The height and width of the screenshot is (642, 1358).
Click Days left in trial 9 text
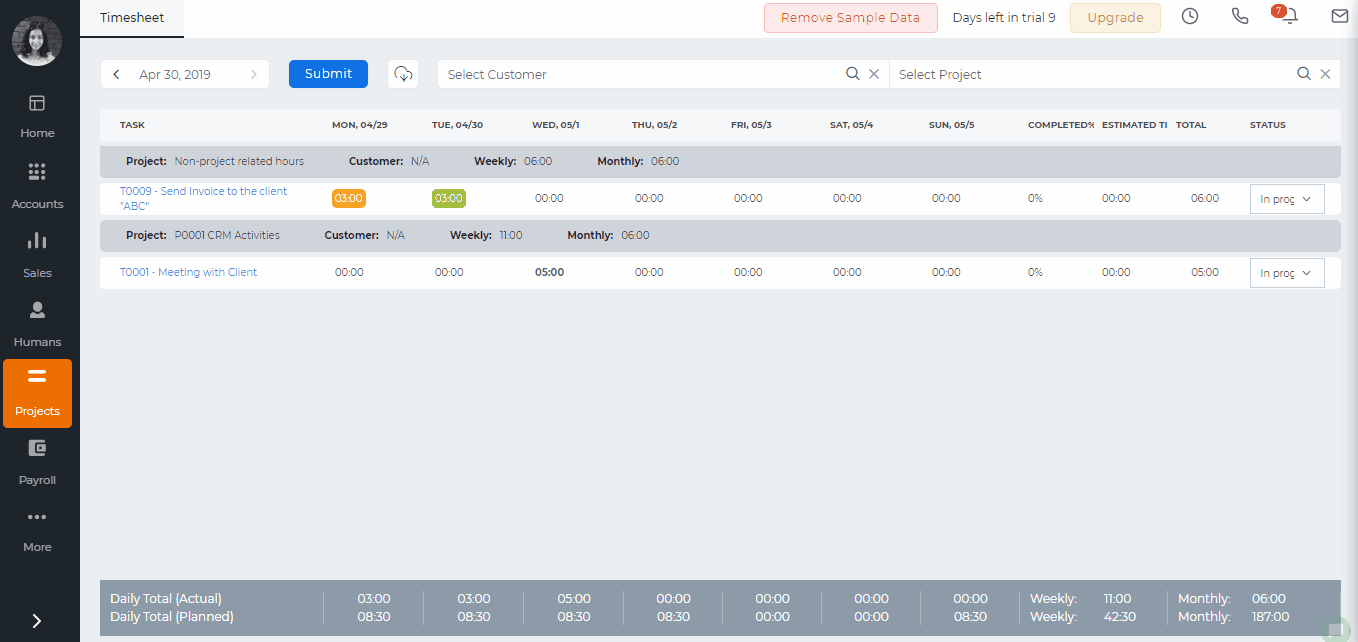tap(1004, 18)
